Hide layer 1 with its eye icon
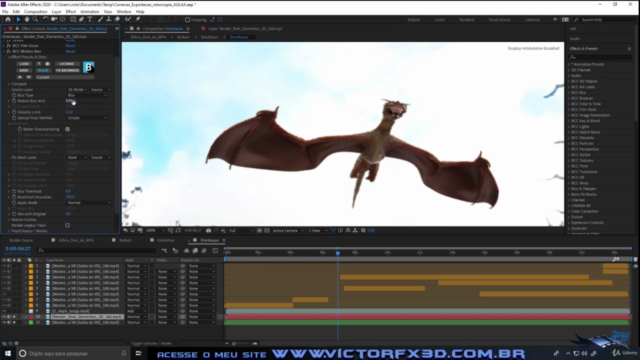The image size is (640, 360). 4,266
